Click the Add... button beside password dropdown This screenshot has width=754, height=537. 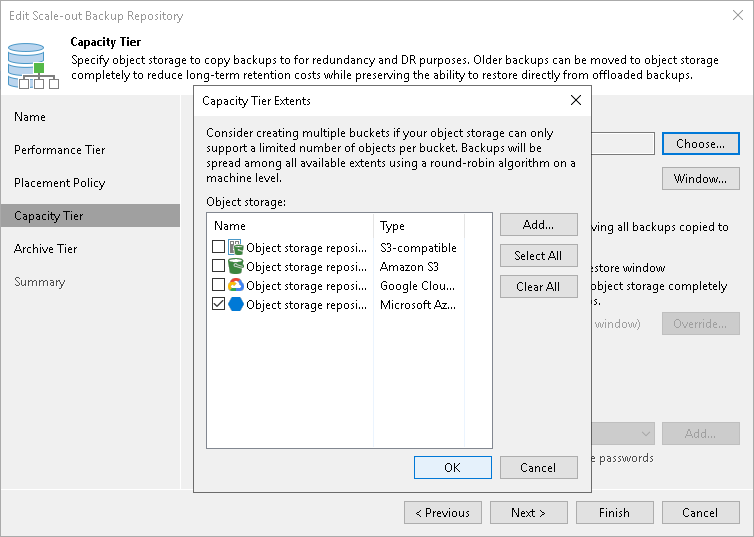(701, 434)
